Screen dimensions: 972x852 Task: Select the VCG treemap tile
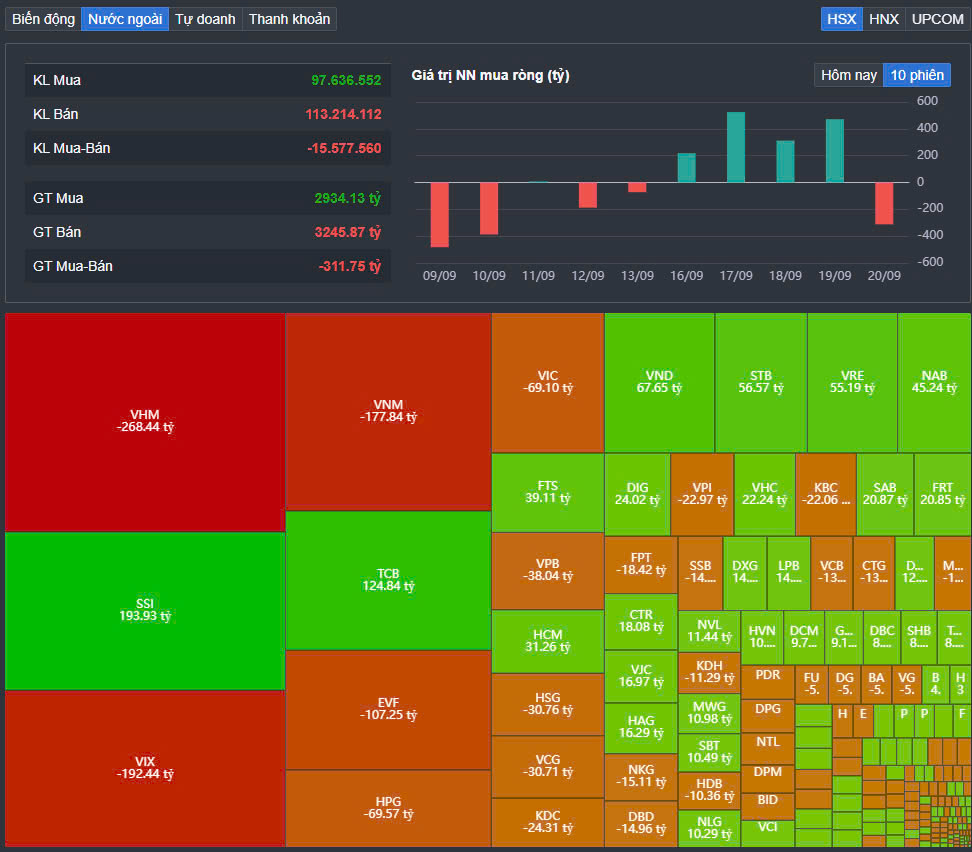tap(548, 766)
